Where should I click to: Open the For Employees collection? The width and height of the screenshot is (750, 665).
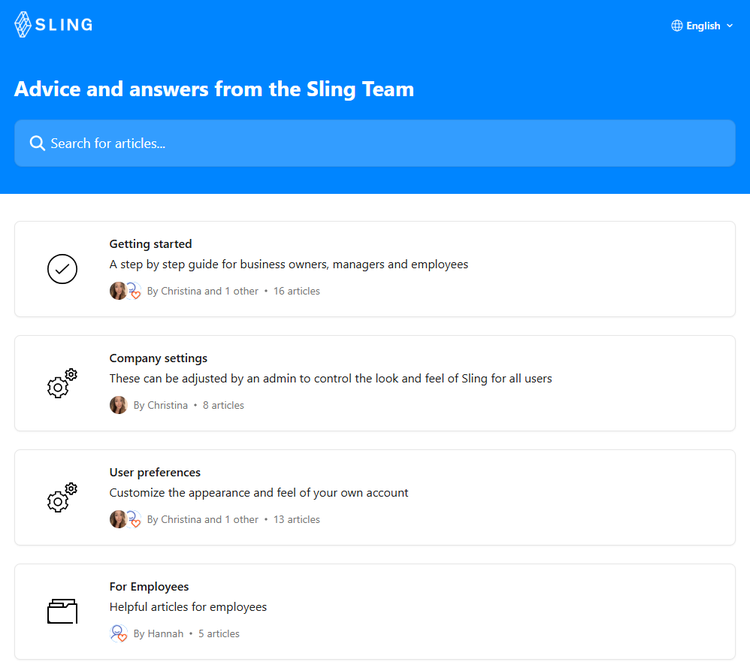point(375,611)
